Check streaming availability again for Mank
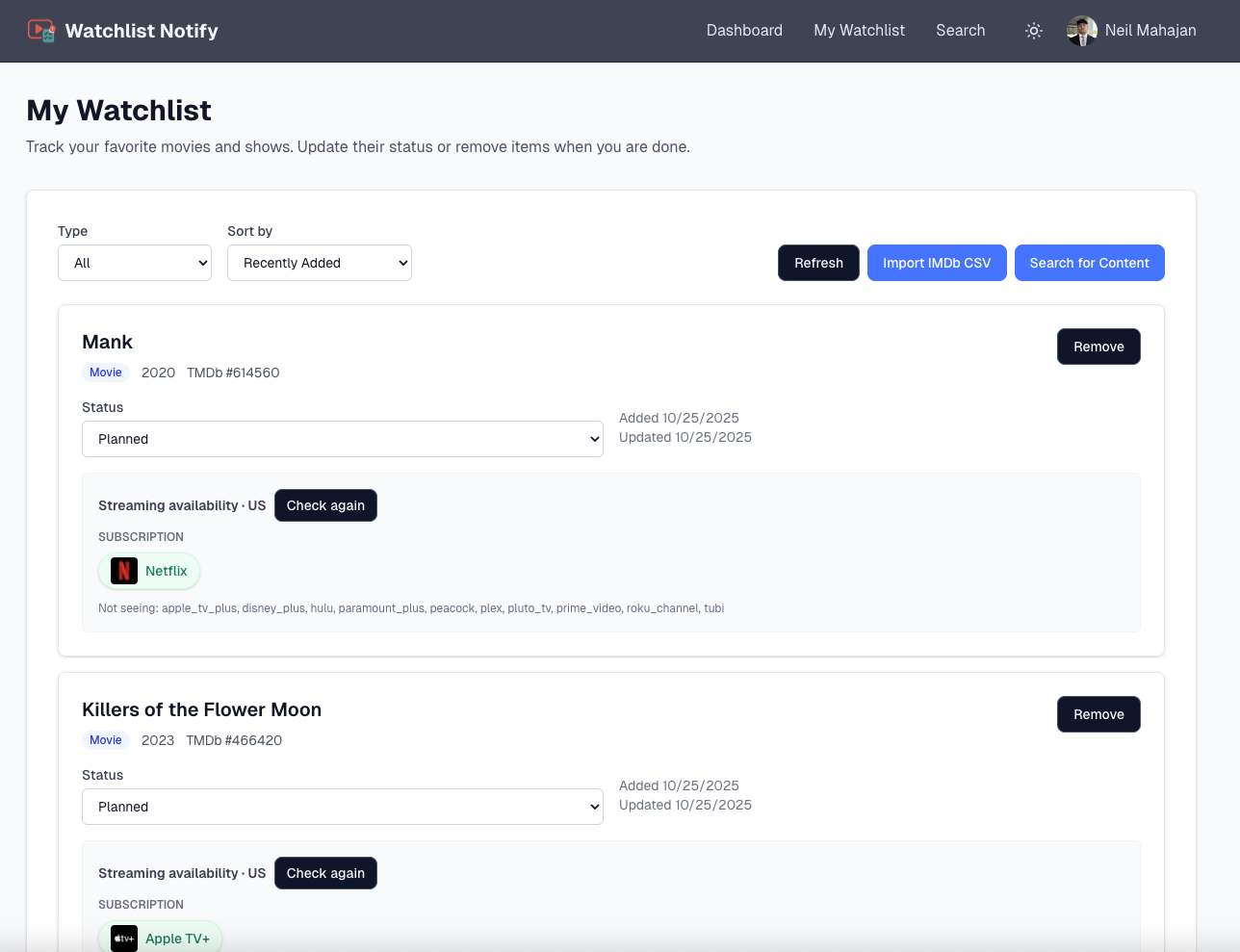The image size is (1240, 952). tap(325, 504)
